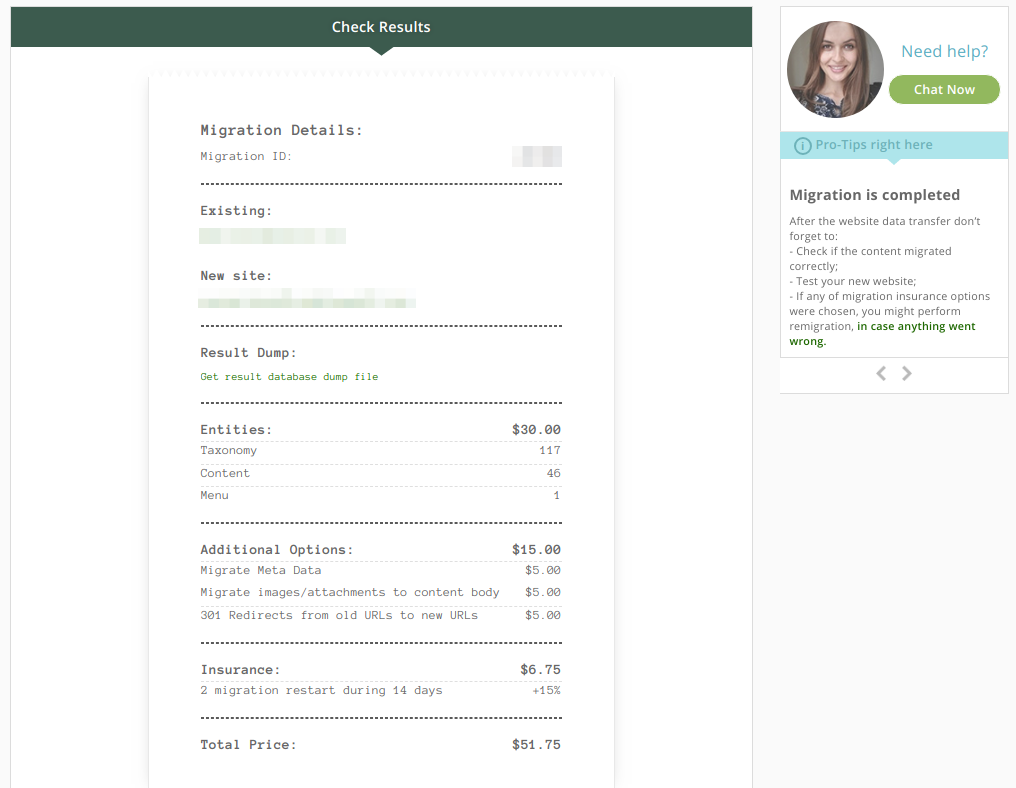Click the 'Total Price:' label
The width and height of the screenshot is (1016, 788).
click(x=248, y=745)
